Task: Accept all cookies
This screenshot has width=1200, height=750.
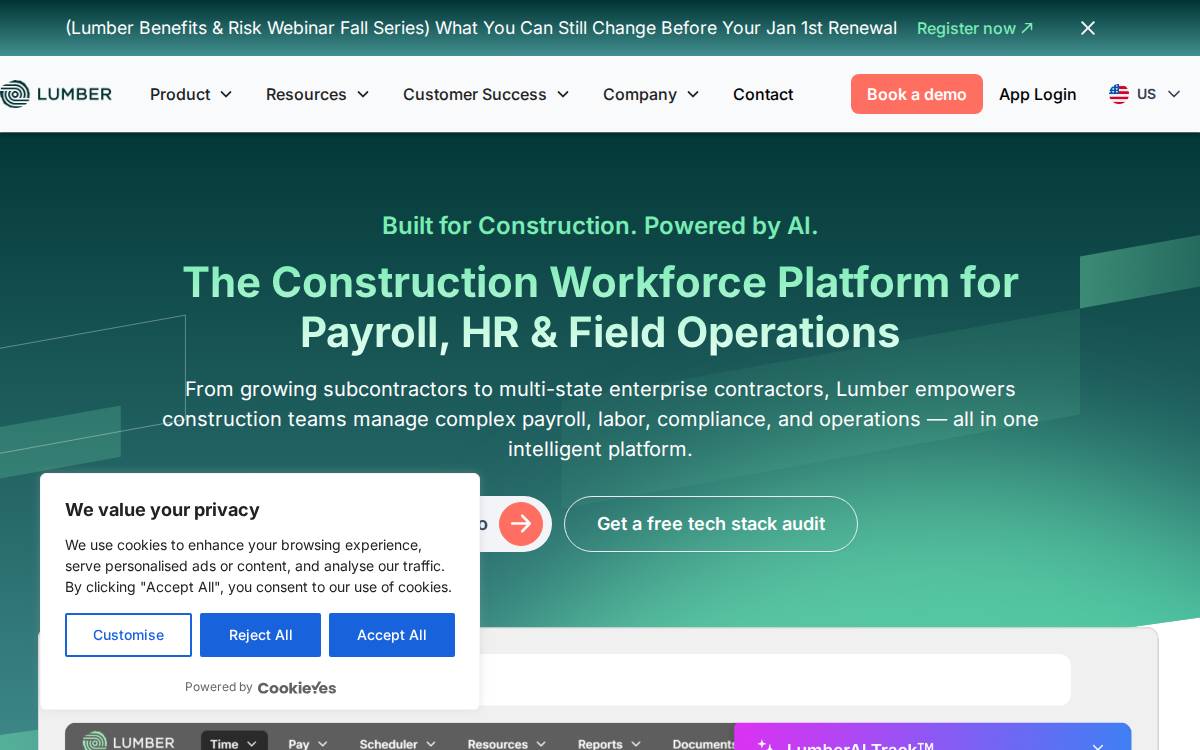Action: point(392,635)
